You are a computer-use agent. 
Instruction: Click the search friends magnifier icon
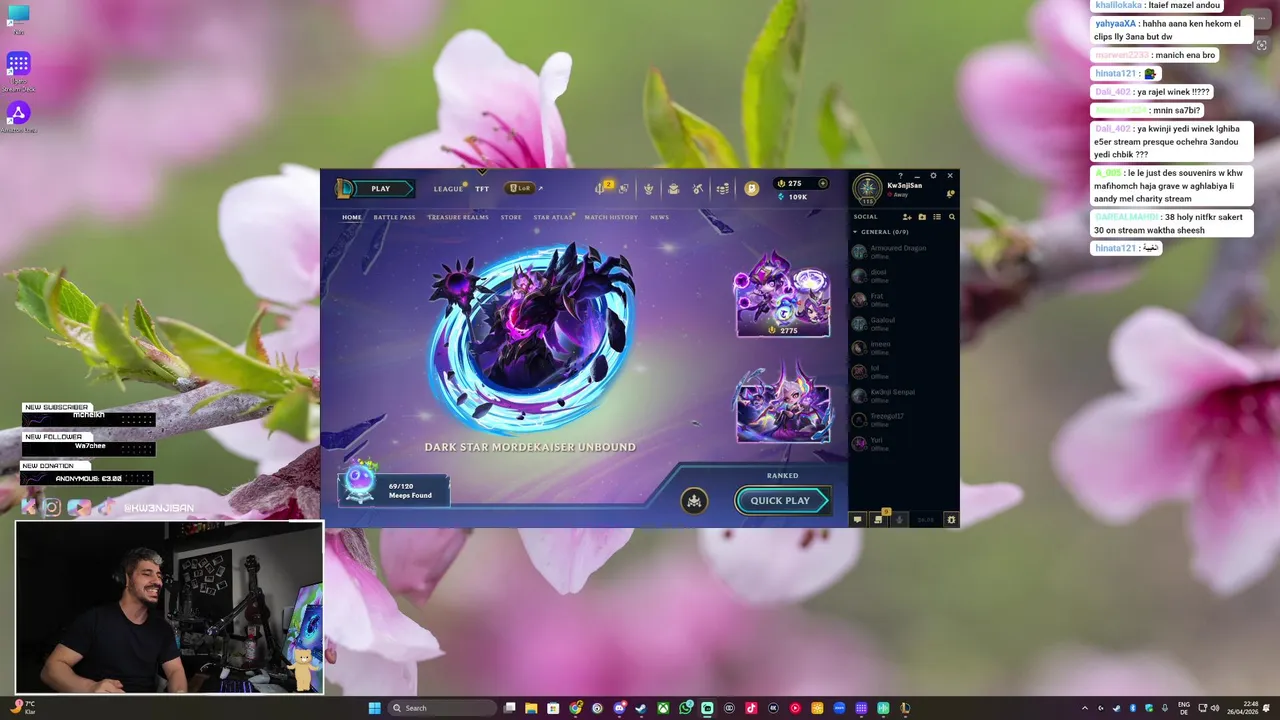(x=952, y=217)
